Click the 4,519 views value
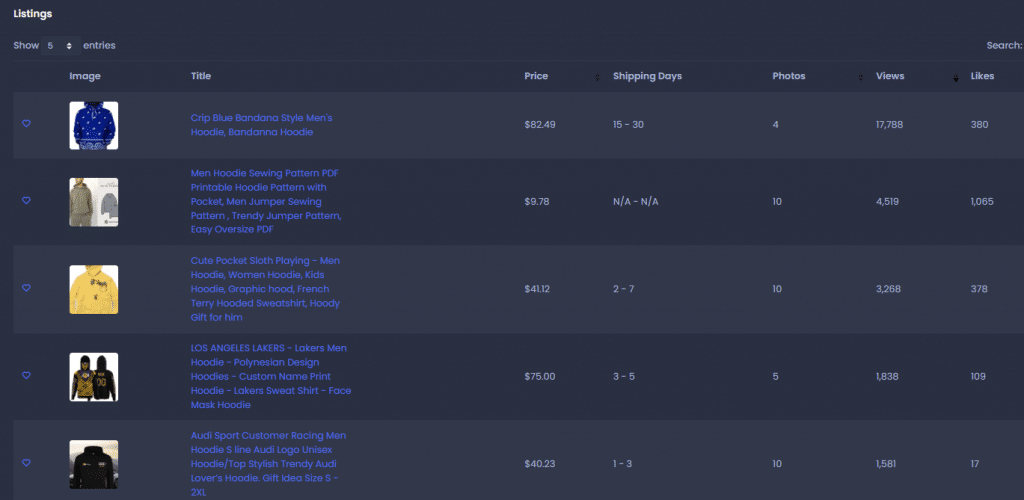The image size is (1024, 500). point(888,202)
